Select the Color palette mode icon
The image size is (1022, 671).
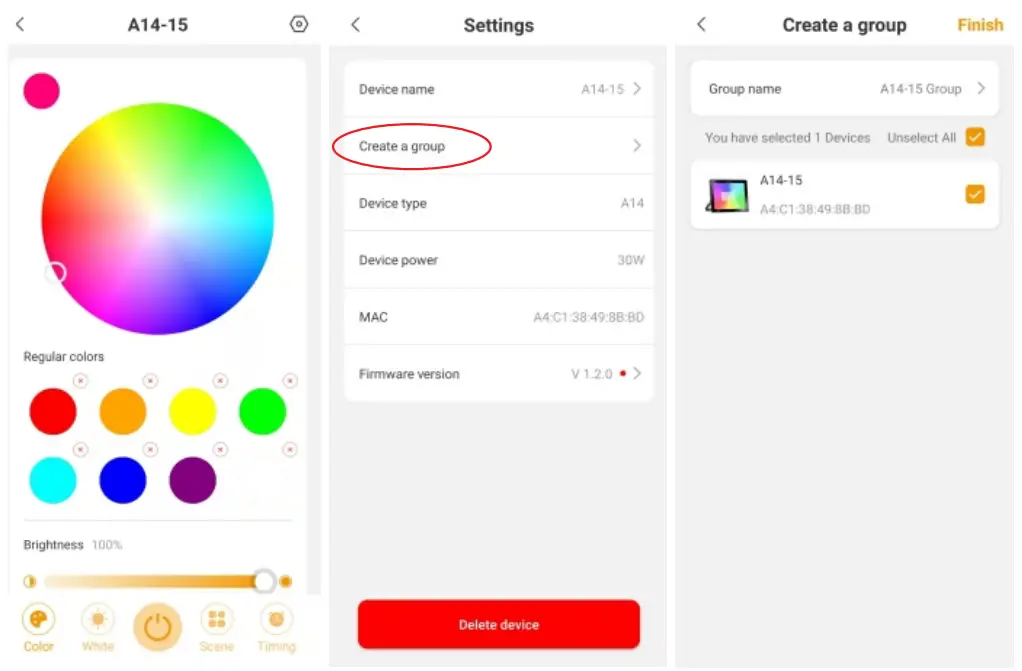tap(38, 619)
